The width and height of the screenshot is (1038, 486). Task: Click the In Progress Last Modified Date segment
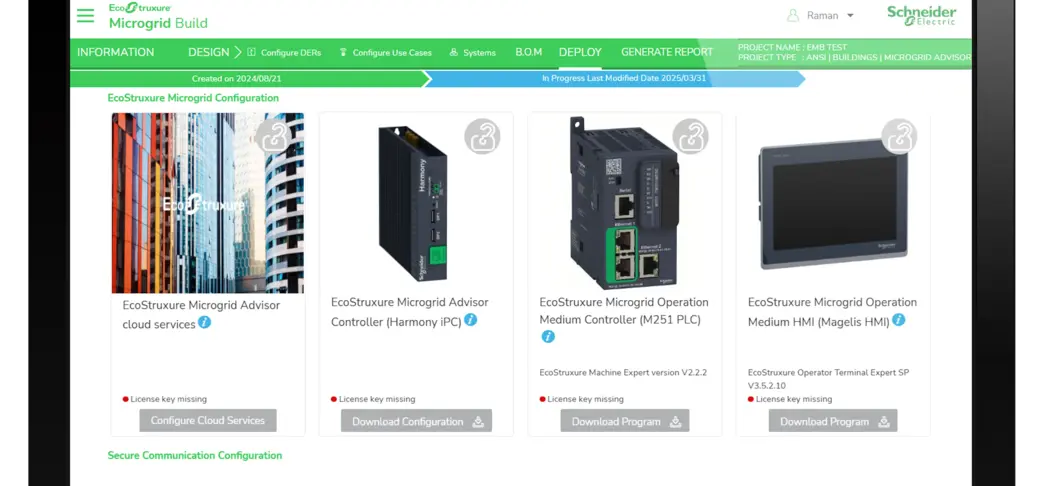click(614, 79)
